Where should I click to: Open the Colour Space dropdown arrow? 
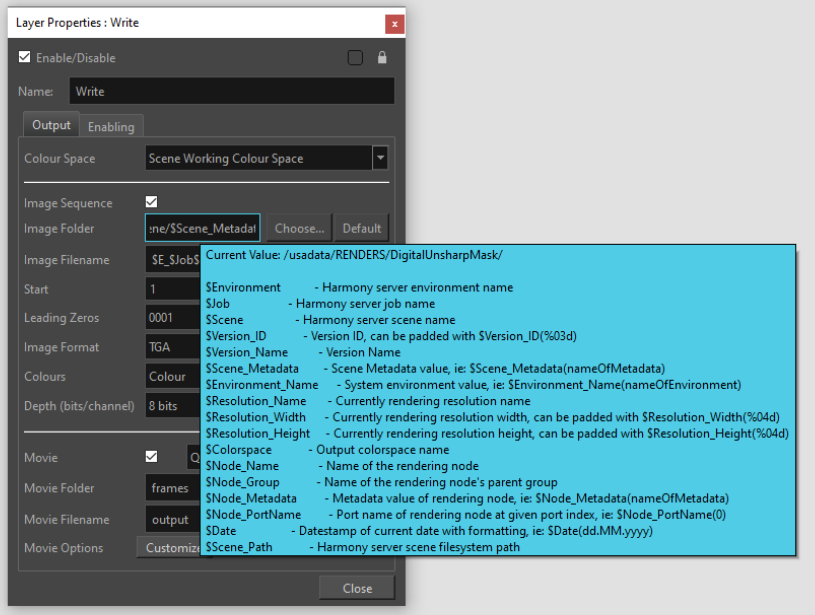pyautogui.click(x=380, y=158)
